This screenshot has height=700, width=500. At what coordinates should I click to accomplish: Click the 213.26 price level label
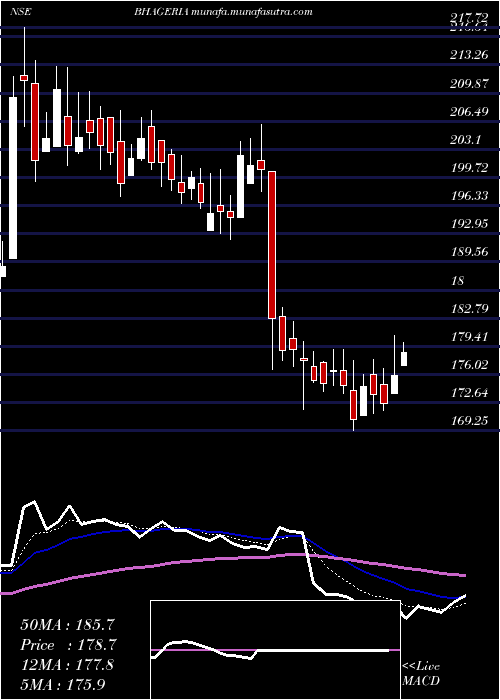click(469, 55)
